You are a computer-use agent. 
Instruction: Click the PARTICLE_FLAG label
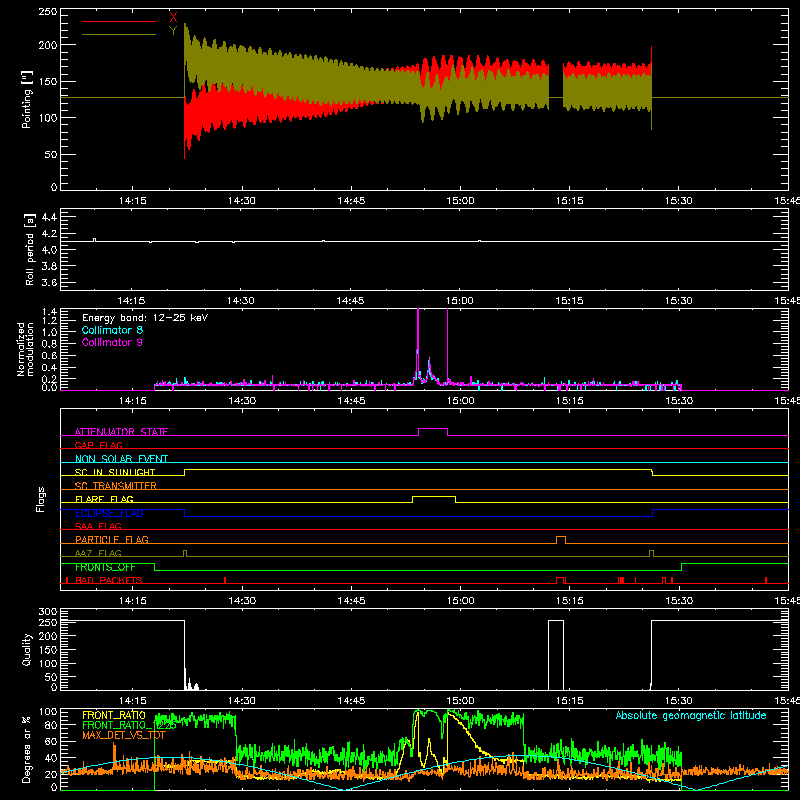click(x=112, y=539)
